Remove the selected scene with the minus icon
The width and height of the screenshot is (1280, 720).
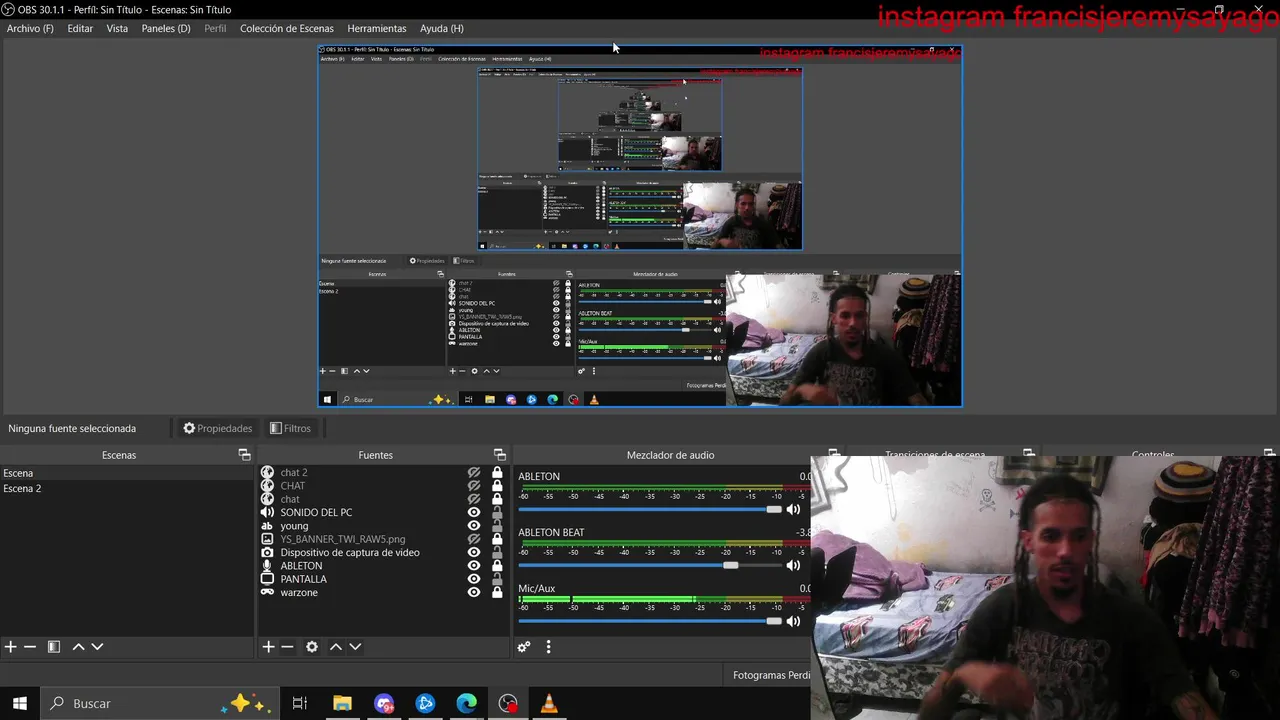point(30,647)
